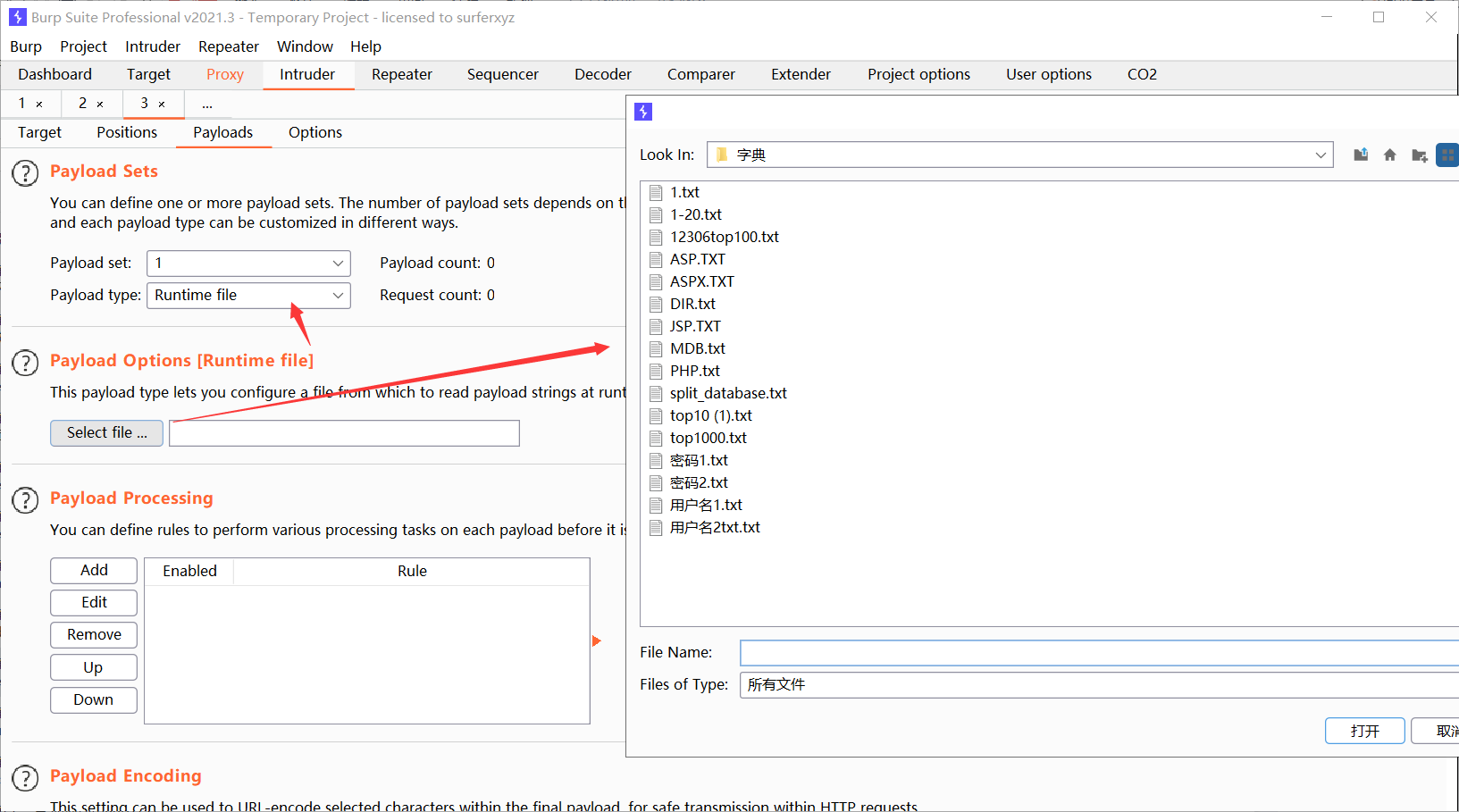This screenshot has height=812, width=1459.
Task: Click the Up rule button
Action: pos(94,667)
